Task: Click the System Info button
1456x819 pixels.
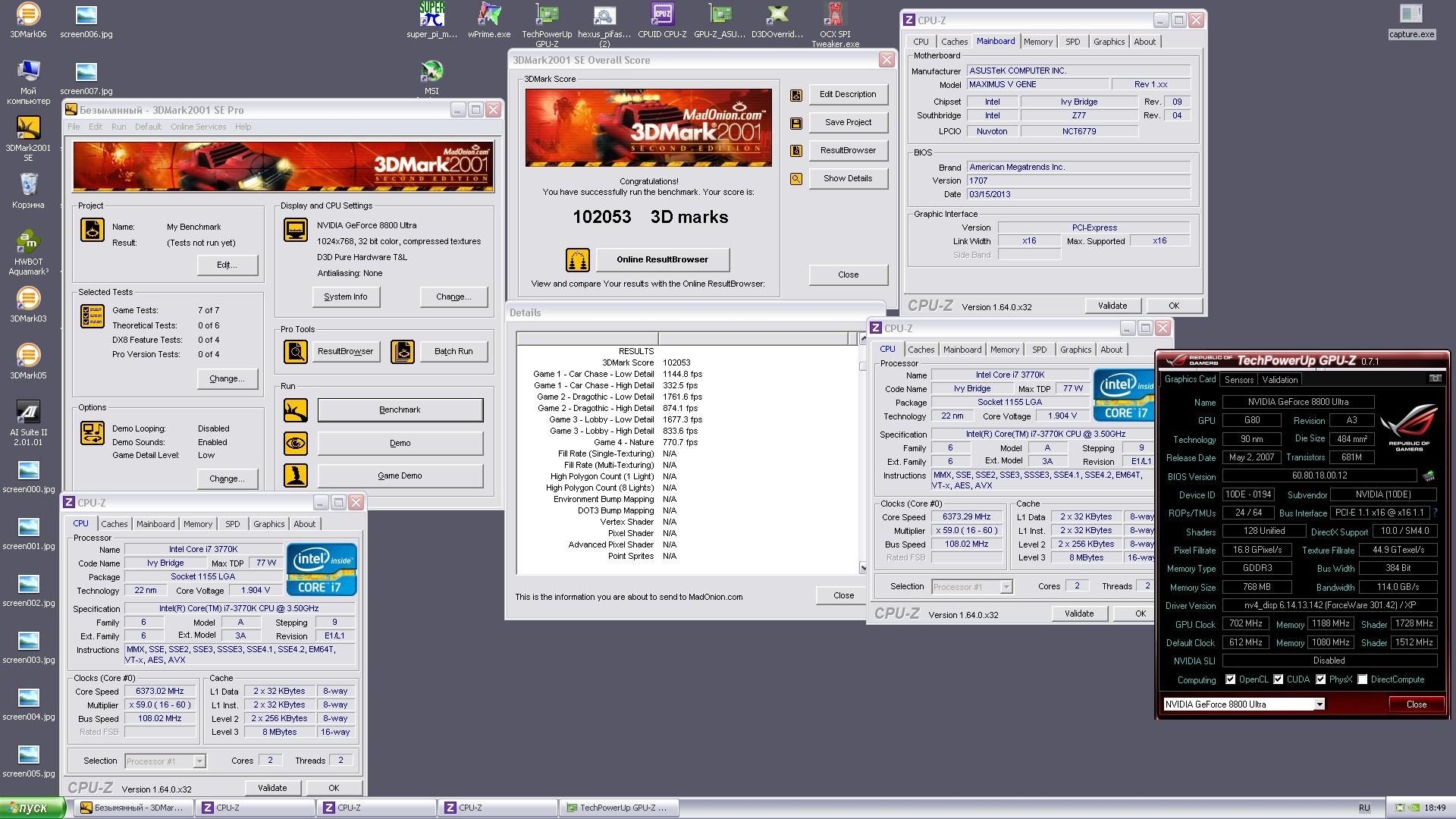Action: [346, 297]
